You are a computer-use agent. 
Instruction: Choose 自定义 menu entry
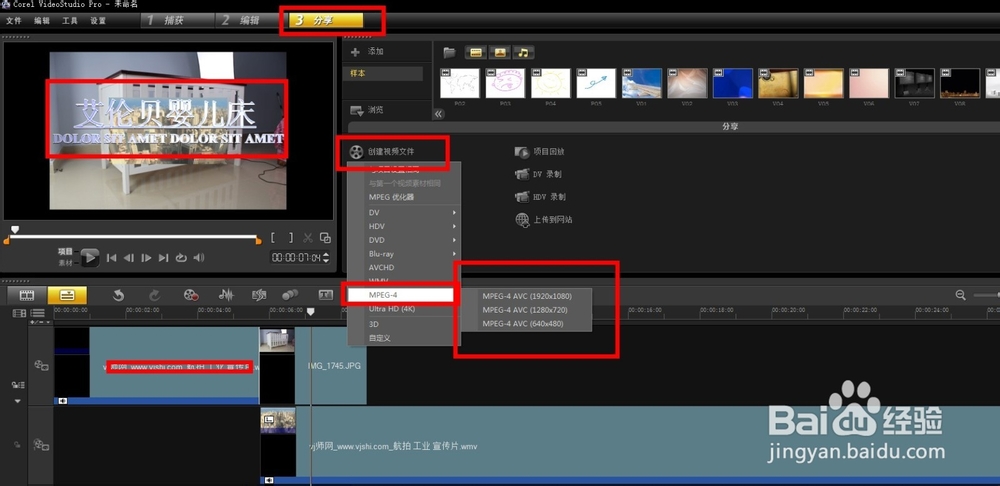pyautogui.click(x=404, y=338)
